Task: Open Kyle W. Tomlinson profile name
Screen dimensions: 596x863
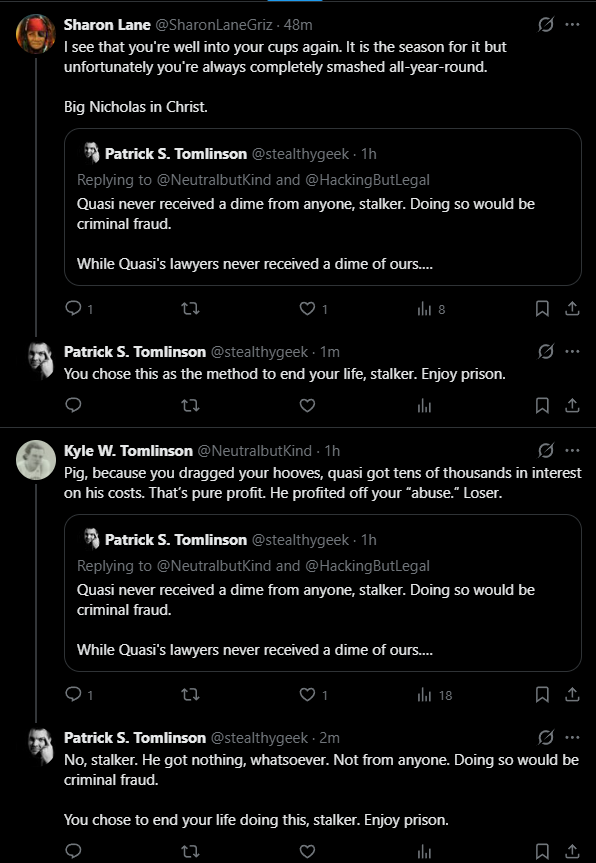Action: 128,451
